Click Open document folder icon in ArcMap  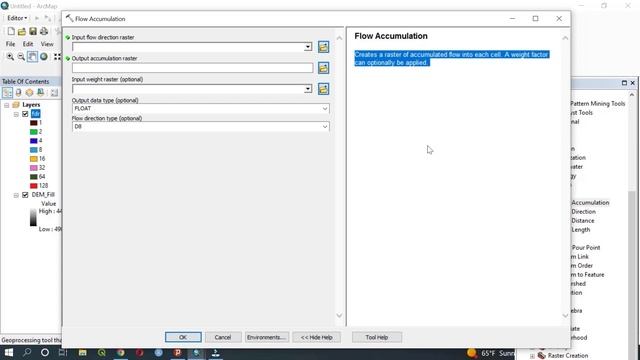click(22, 31)
